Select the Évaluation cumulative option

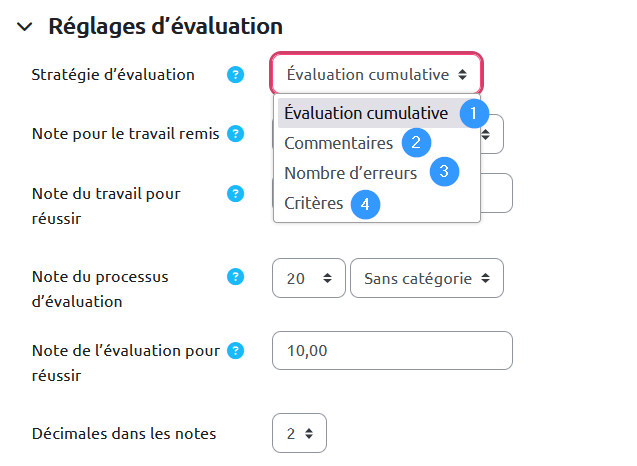[366, 113]
